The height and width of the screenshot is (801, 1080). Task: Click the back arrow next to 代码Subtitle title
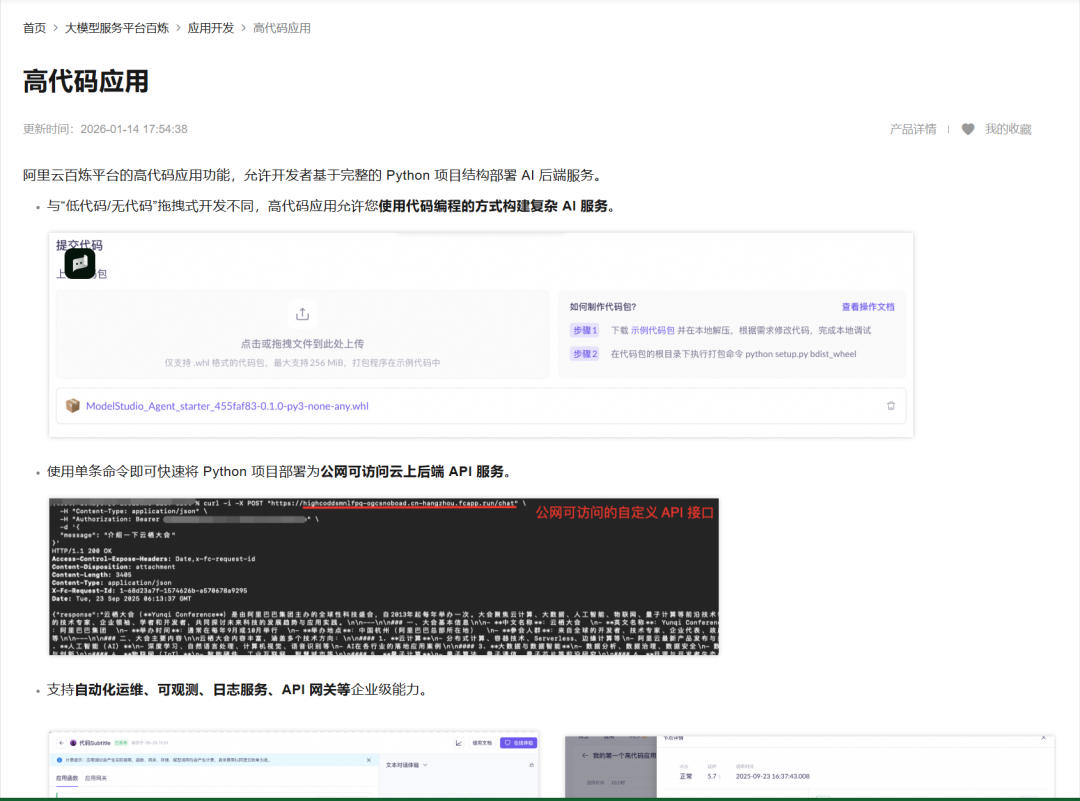click(60, 743)
